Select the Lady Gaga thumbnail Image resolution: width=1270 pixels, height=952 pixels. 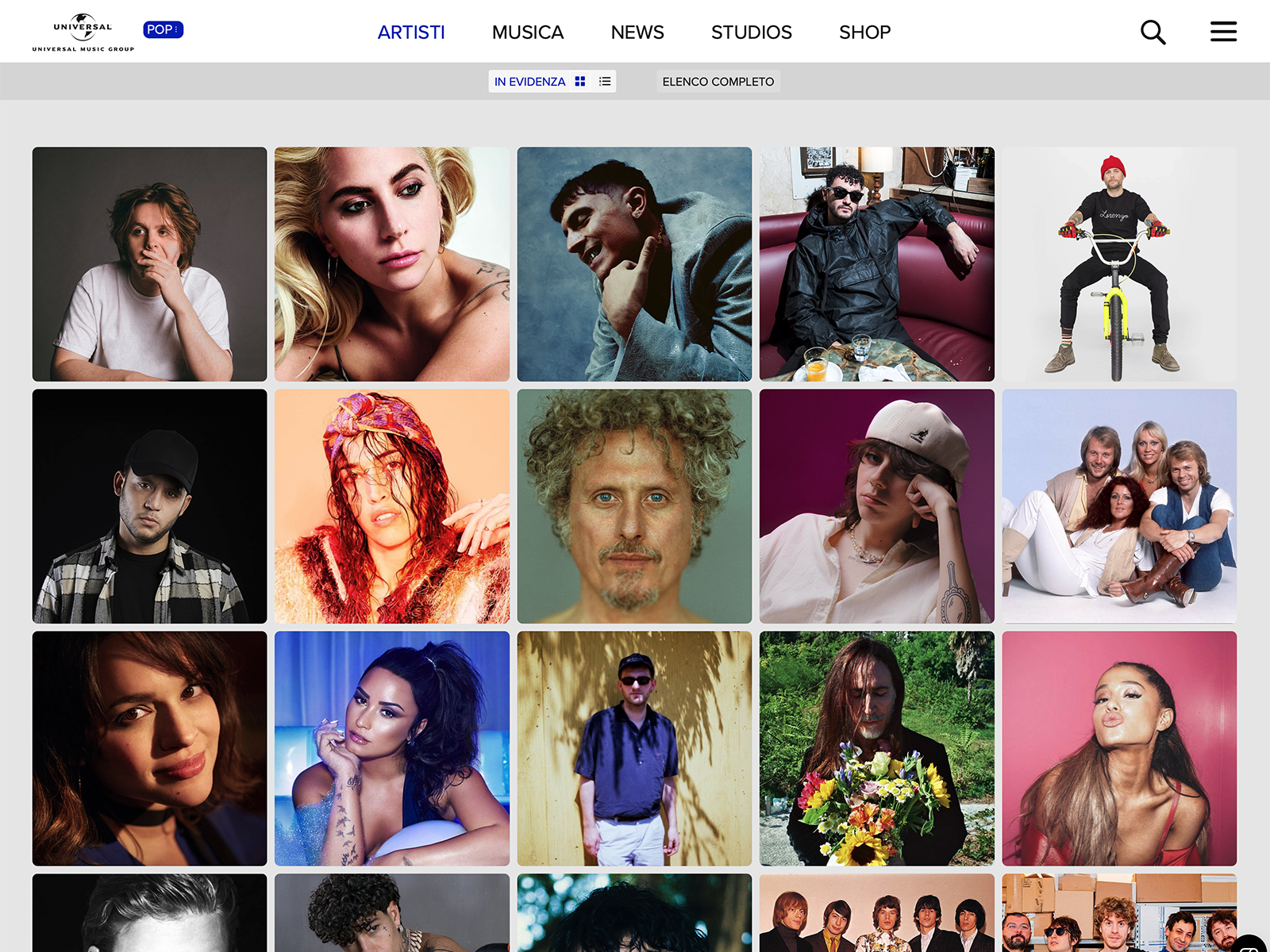[393, 262]
